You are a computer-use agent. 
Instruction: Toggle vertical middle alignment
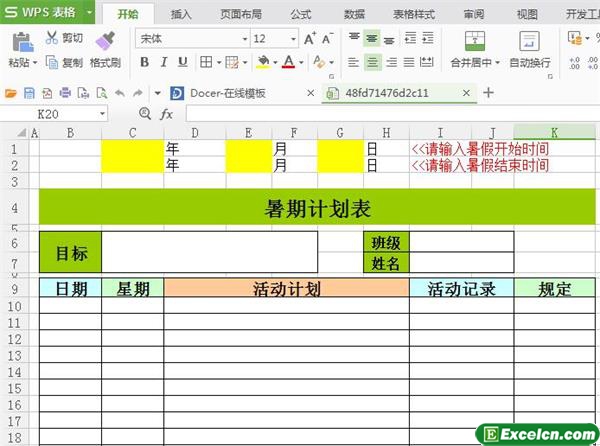372,38
